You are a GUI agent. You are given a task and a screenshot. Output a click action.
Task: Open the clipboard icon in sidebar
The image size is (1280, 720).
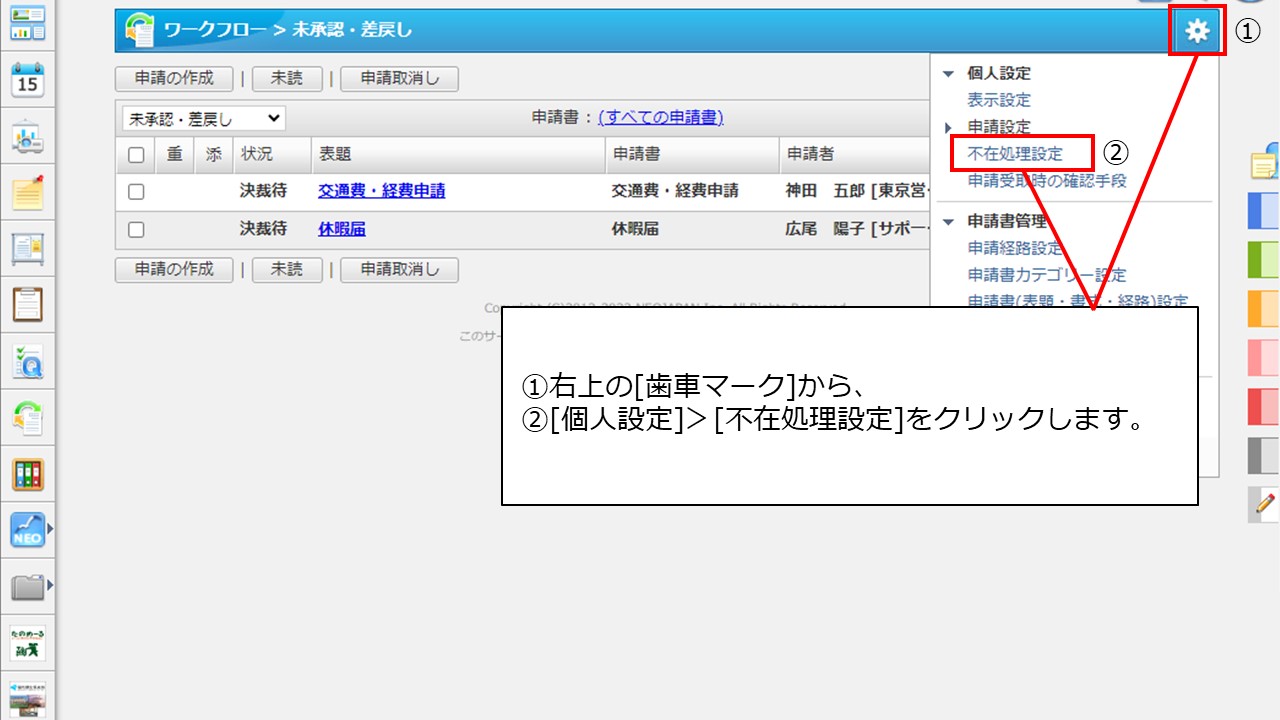click(27, 303)
